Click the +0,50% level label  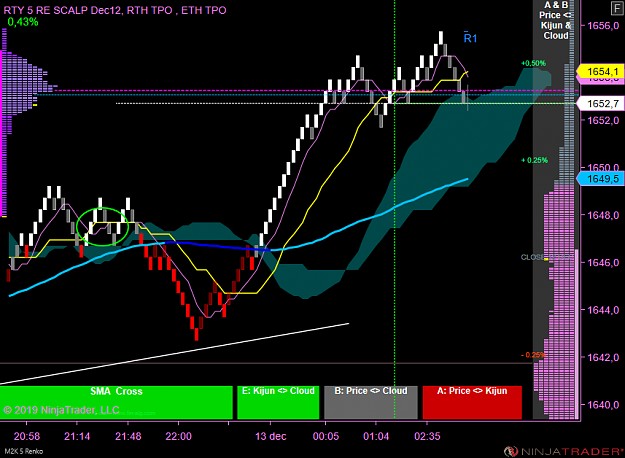tap(533, 63)
